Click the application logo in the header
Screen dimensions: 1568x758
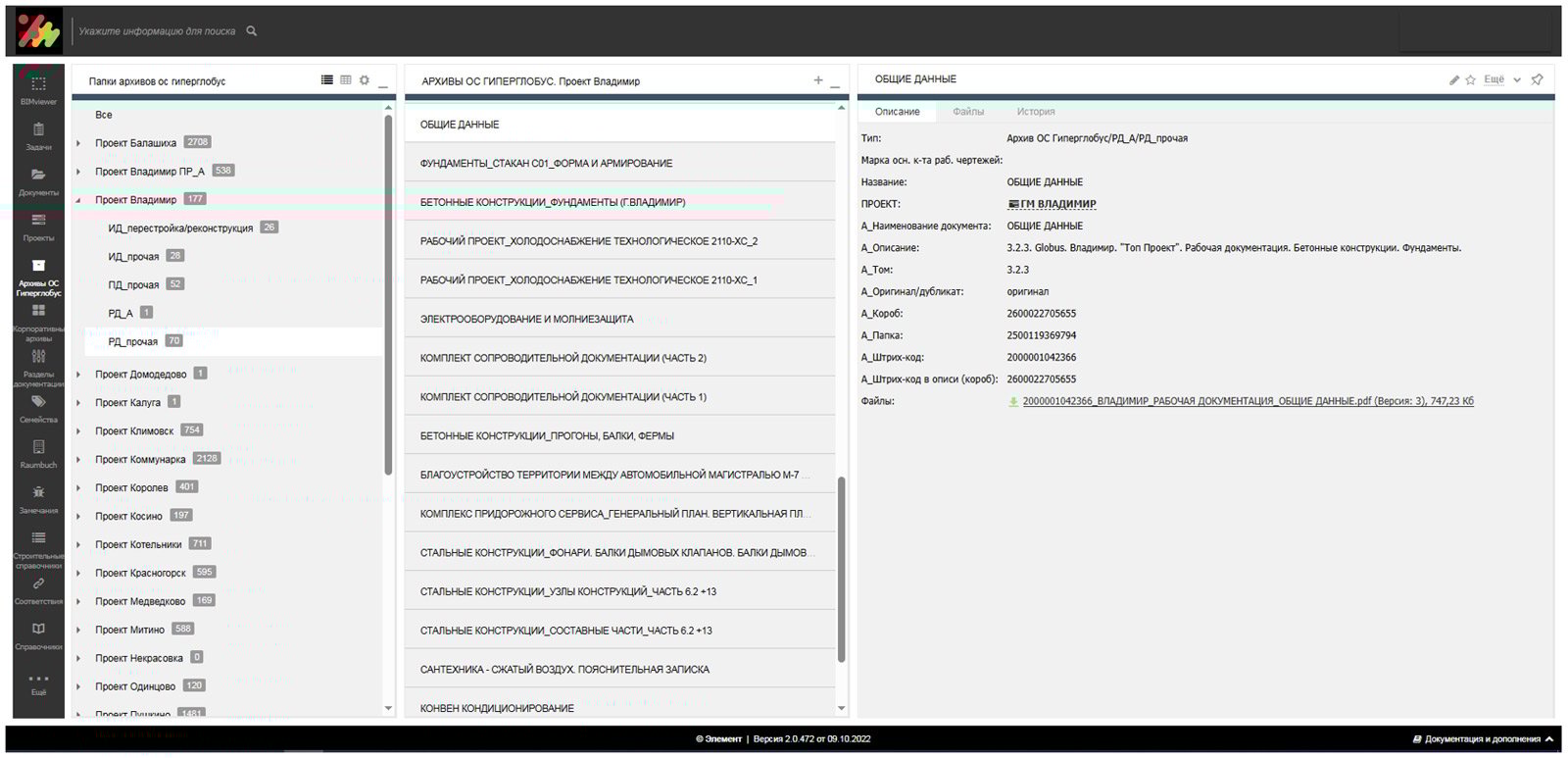pos(38,30)
